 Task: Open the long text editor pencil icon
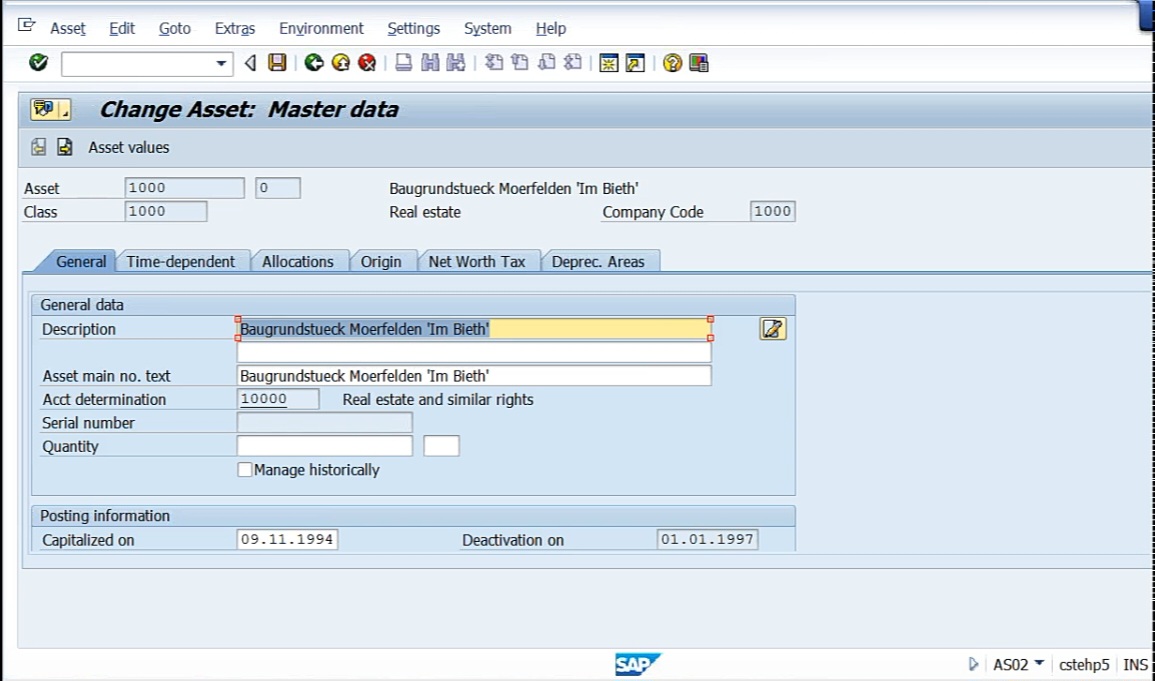773,328
